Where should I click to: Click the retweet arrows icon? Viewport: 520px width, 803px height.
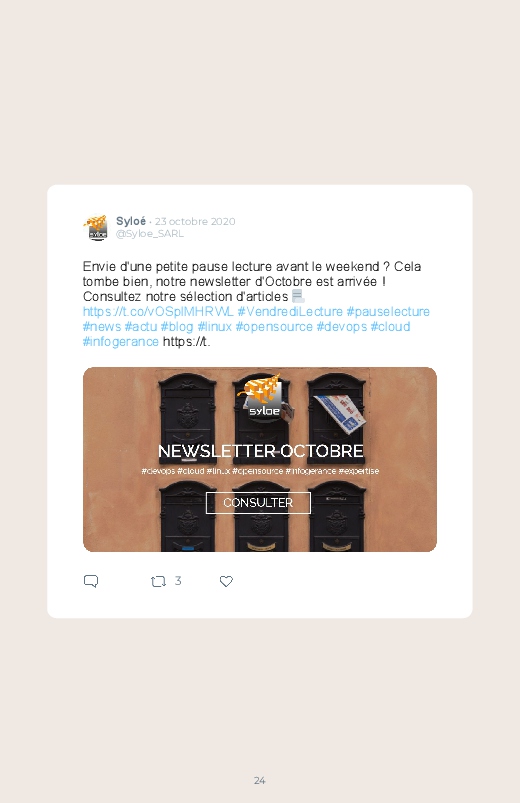[158, 581]
